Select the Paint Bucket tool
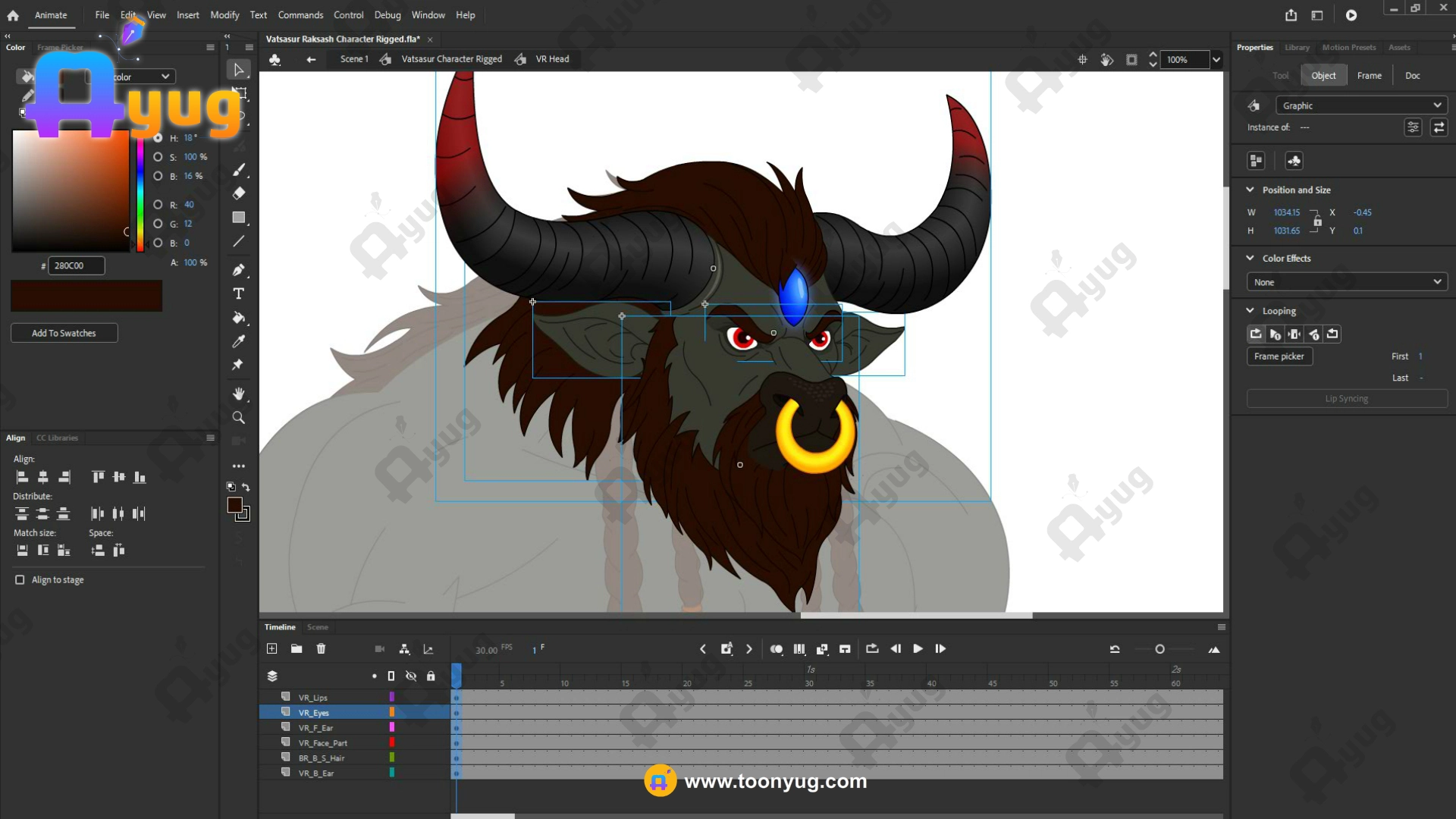 (x=238, y=318)
